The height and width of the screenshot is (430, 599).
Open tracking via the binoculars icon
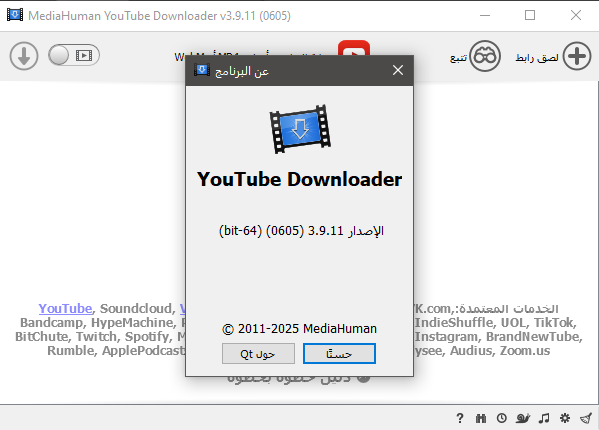485,56
